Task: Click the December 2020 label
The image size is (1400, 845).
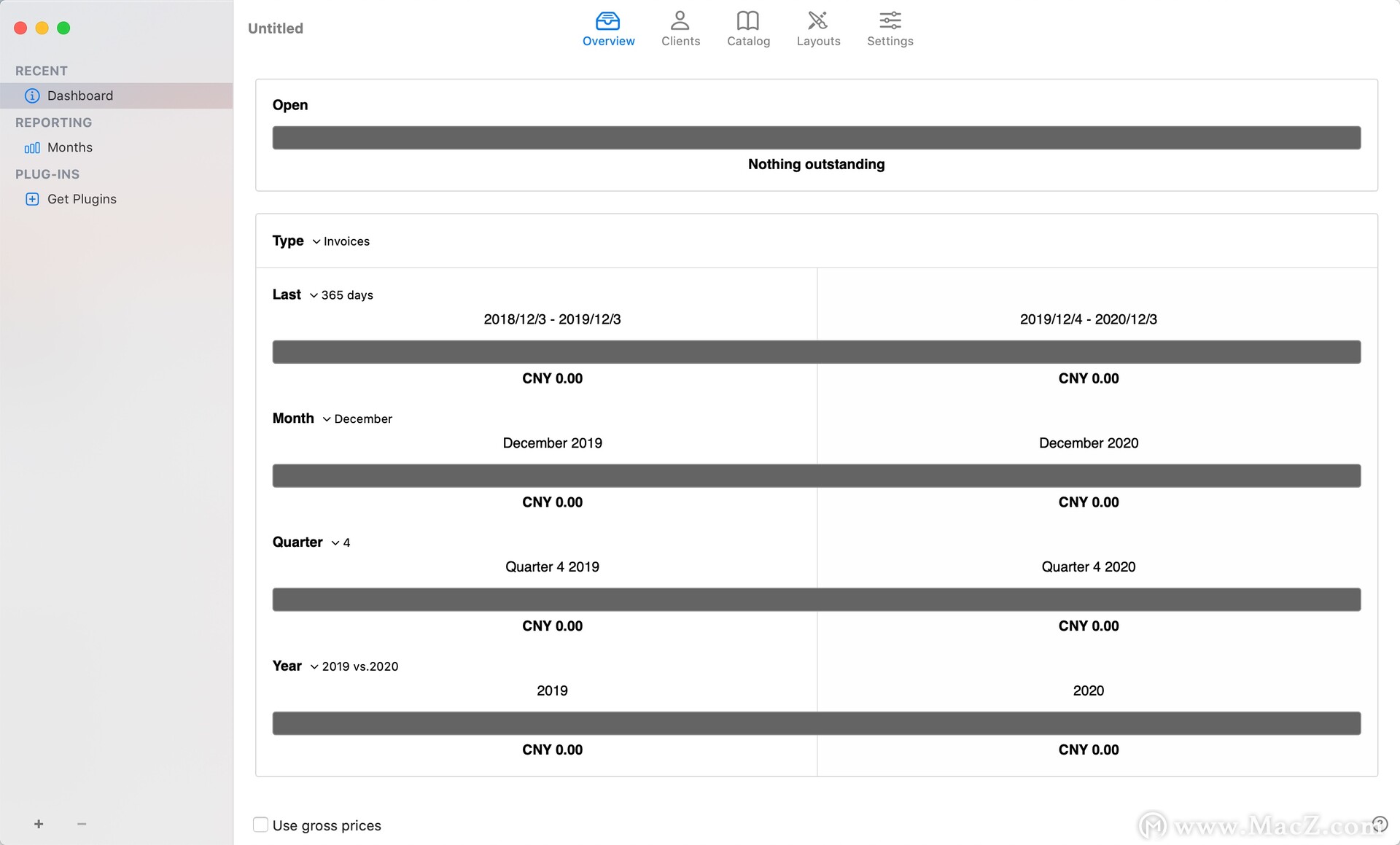Action: (1088, 443)
